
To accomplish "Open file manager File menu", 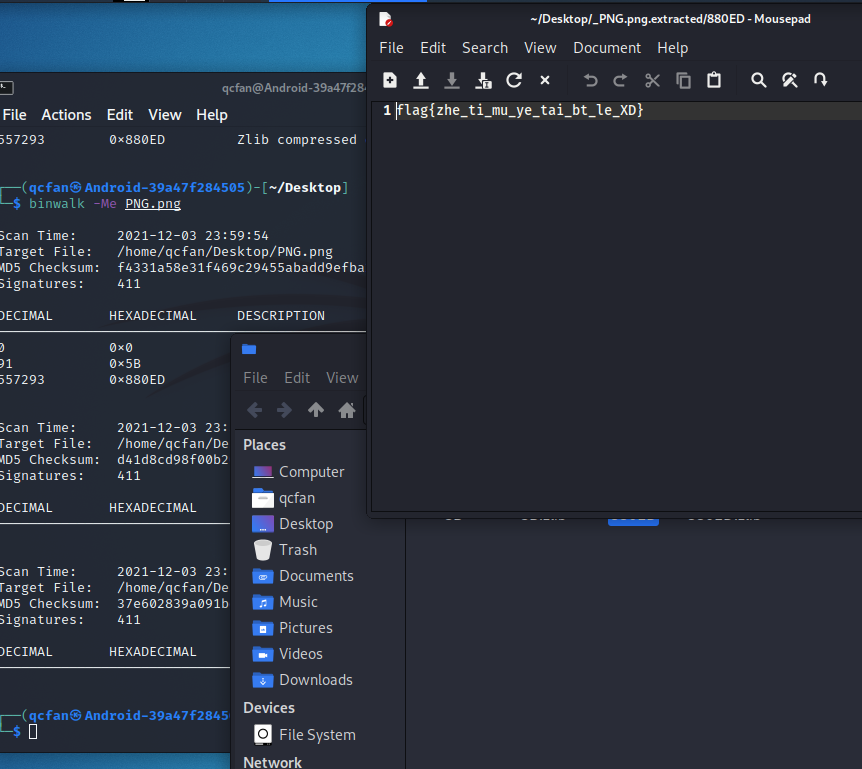I will (255, 378).
